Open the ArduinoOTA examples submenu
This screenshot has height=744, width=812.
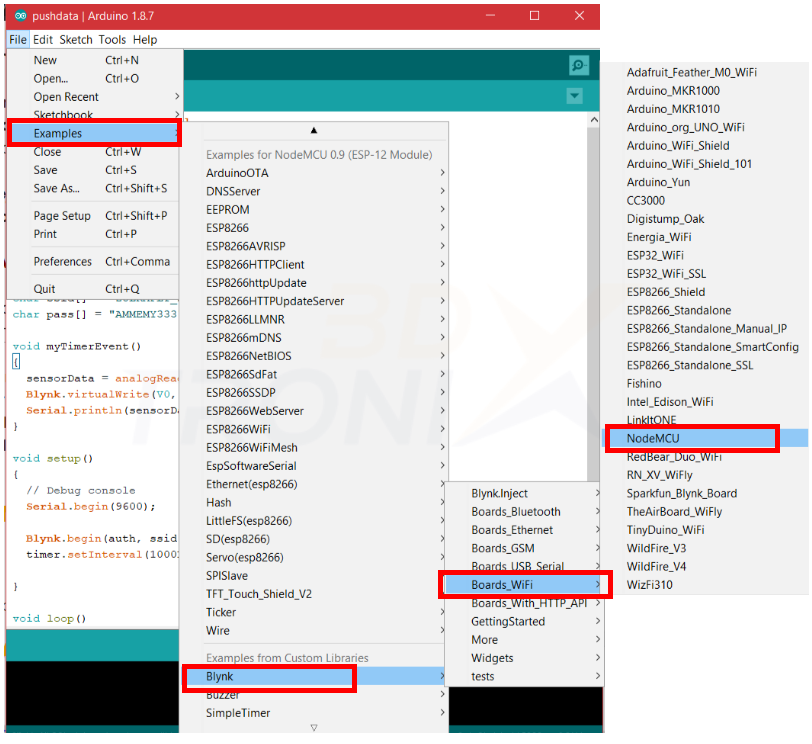(x=237, y=173)
